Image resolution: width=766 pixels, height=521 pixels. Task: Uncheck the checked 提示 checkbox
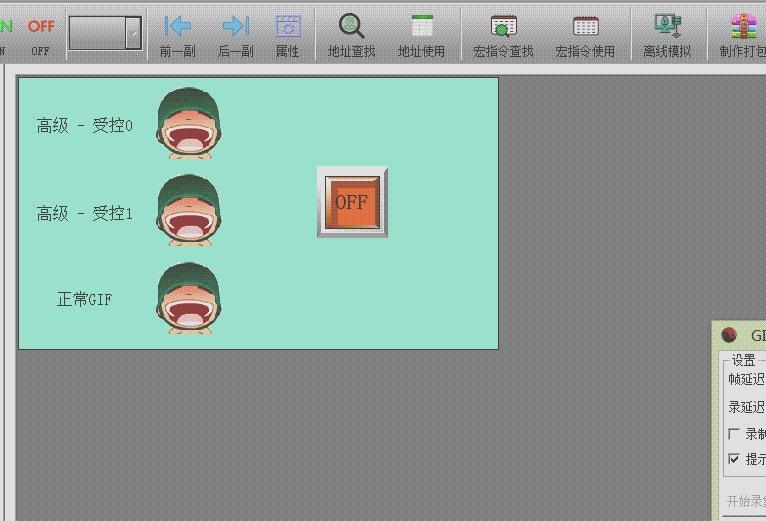click(735, 459)
